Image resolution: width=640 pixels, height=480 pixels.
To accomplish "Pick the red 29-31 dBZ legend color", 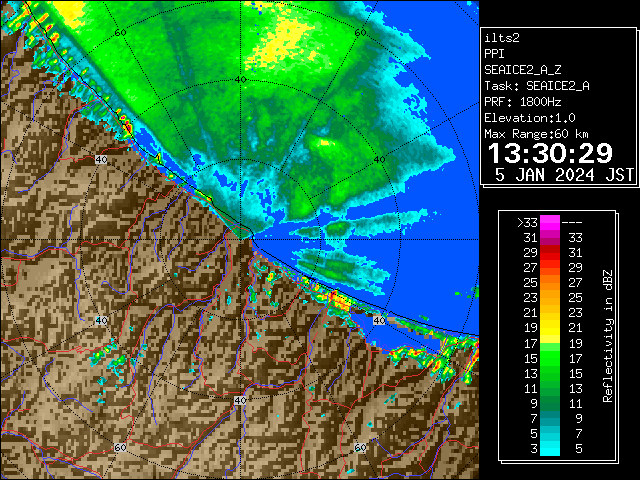I will point(550,253).
